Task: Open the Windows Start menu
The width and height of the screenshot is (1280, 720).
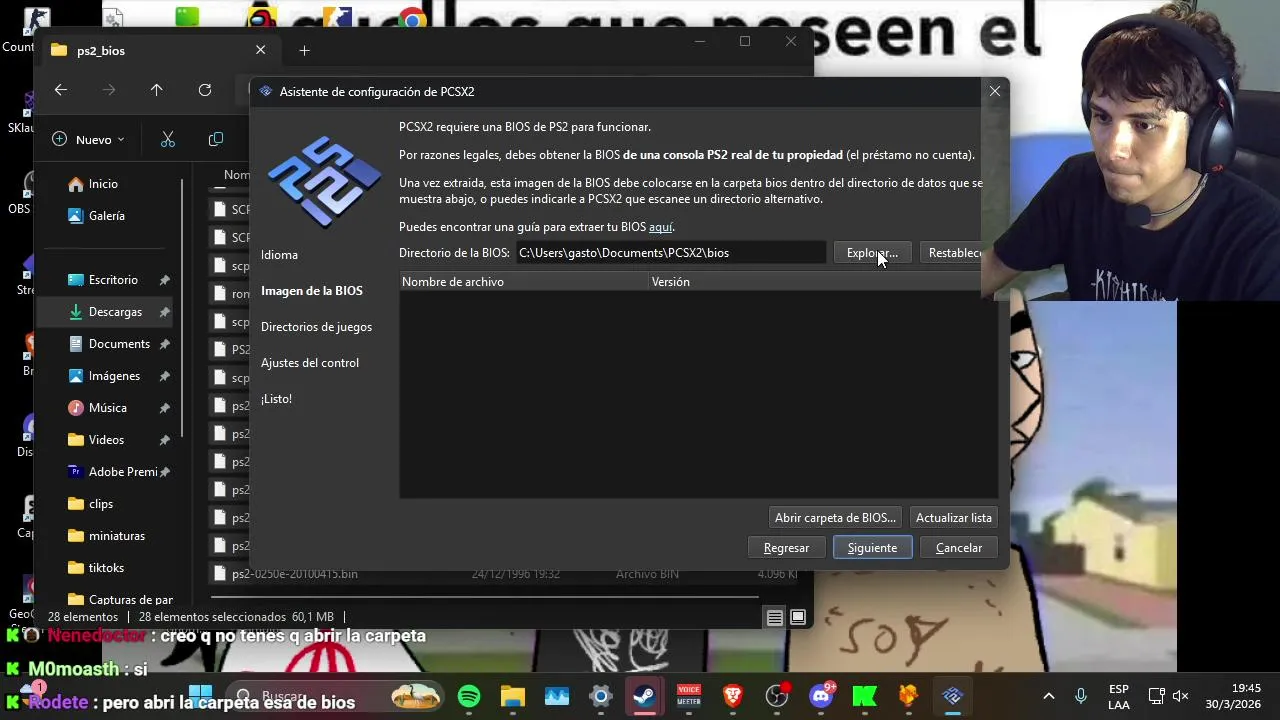Action: (x=200, y=696)
